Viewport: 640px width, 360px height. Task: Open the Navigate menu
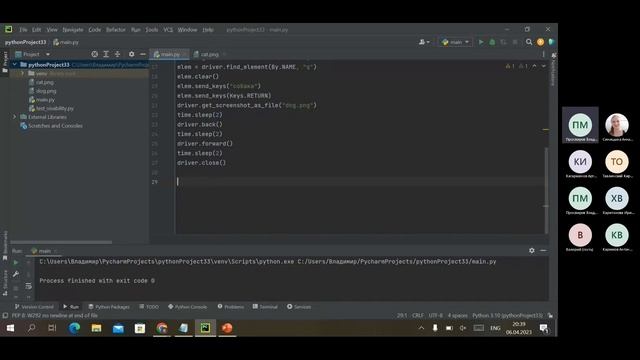click(73, 30)
